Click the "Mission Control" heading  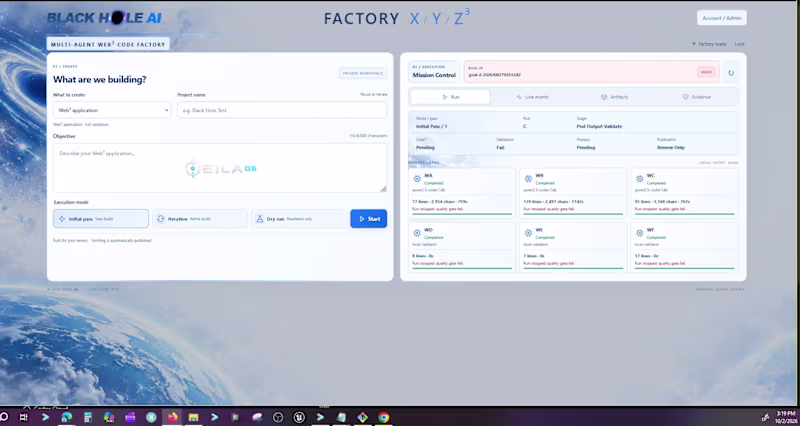[434, 75]
